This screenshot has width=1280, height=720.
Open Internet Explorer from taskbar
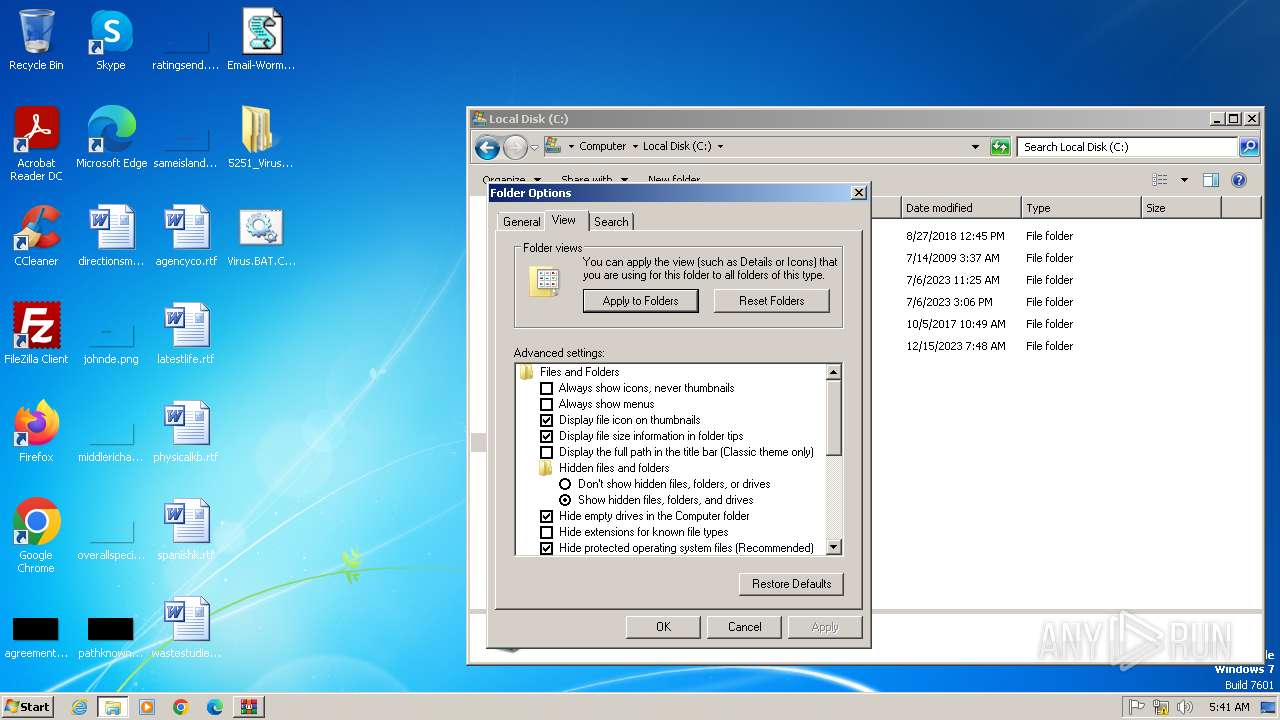[80, 707]
